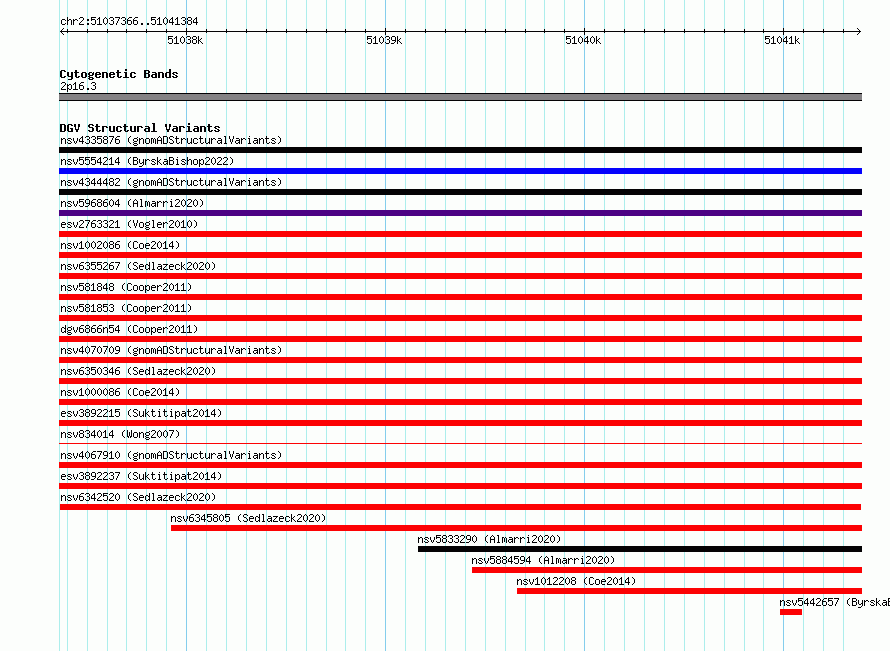890x651 pixels.
Task: Click nsv6355267 Sedlazeck2020 variant label
Action: [x=138, y=266]
